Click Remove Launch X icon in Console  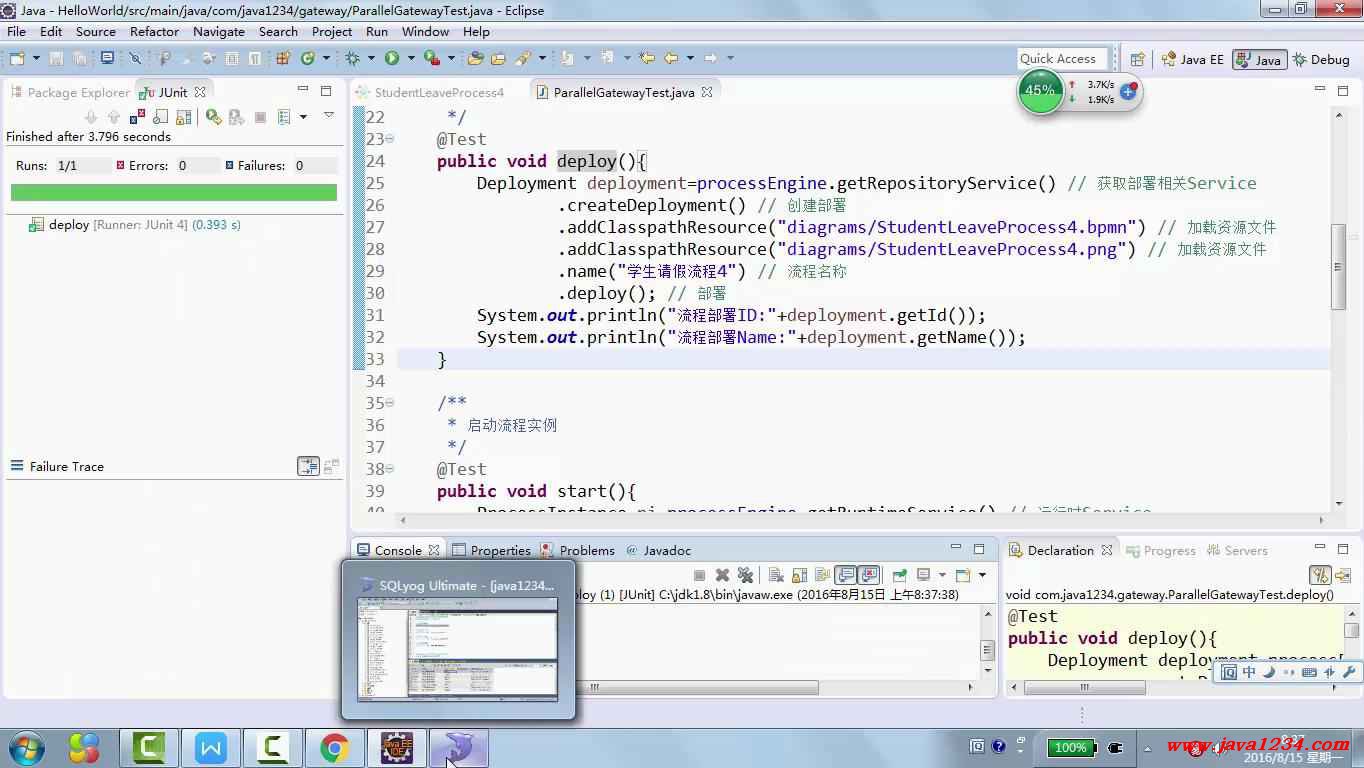[x=722, y=575]
